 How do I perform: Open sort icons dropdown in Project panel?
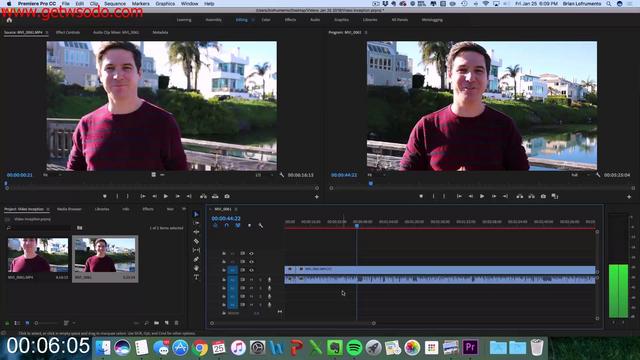[x=68, y=323]
